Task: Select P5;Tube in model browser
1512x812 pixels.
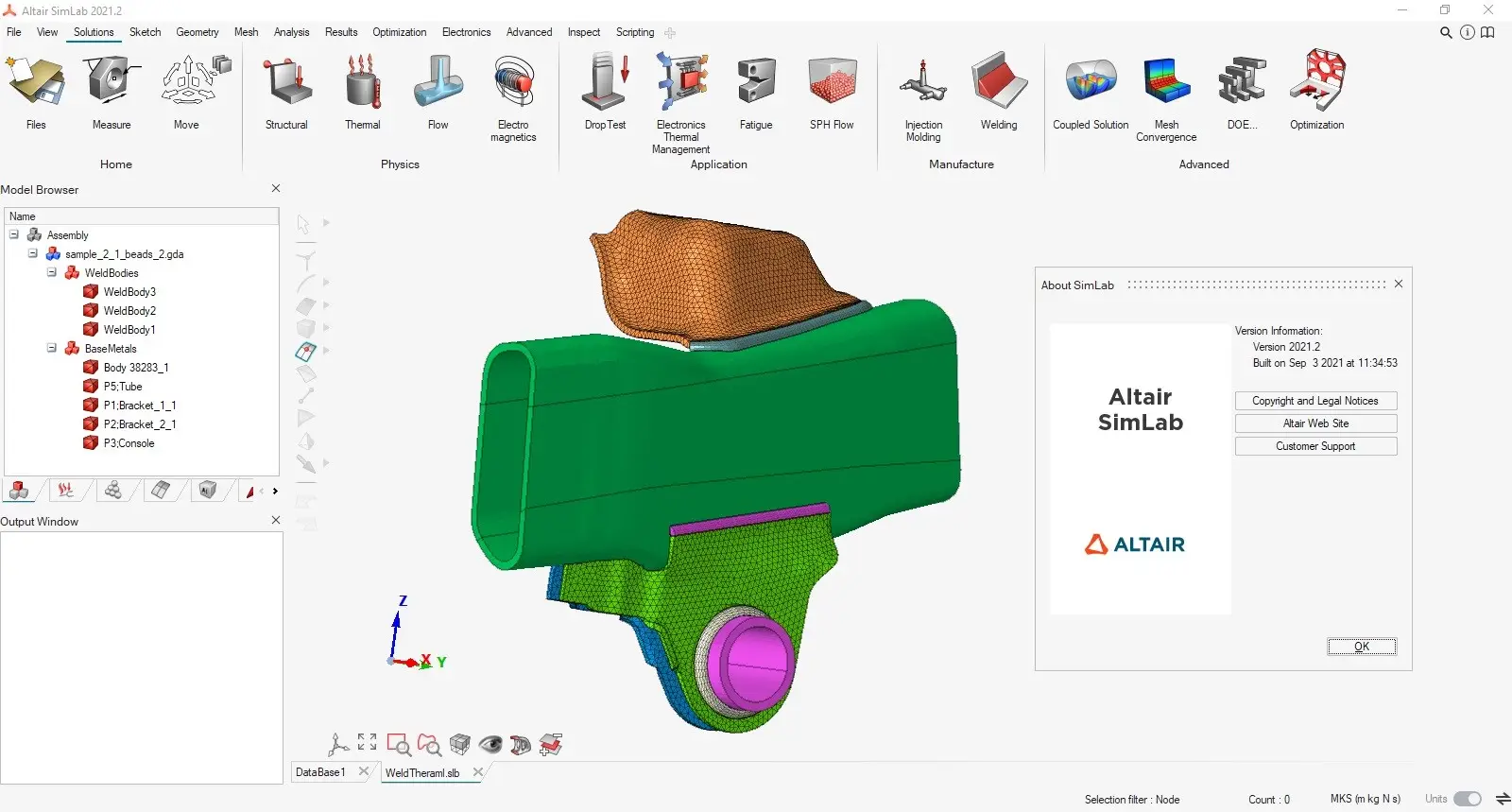Action: click(123, 387)
